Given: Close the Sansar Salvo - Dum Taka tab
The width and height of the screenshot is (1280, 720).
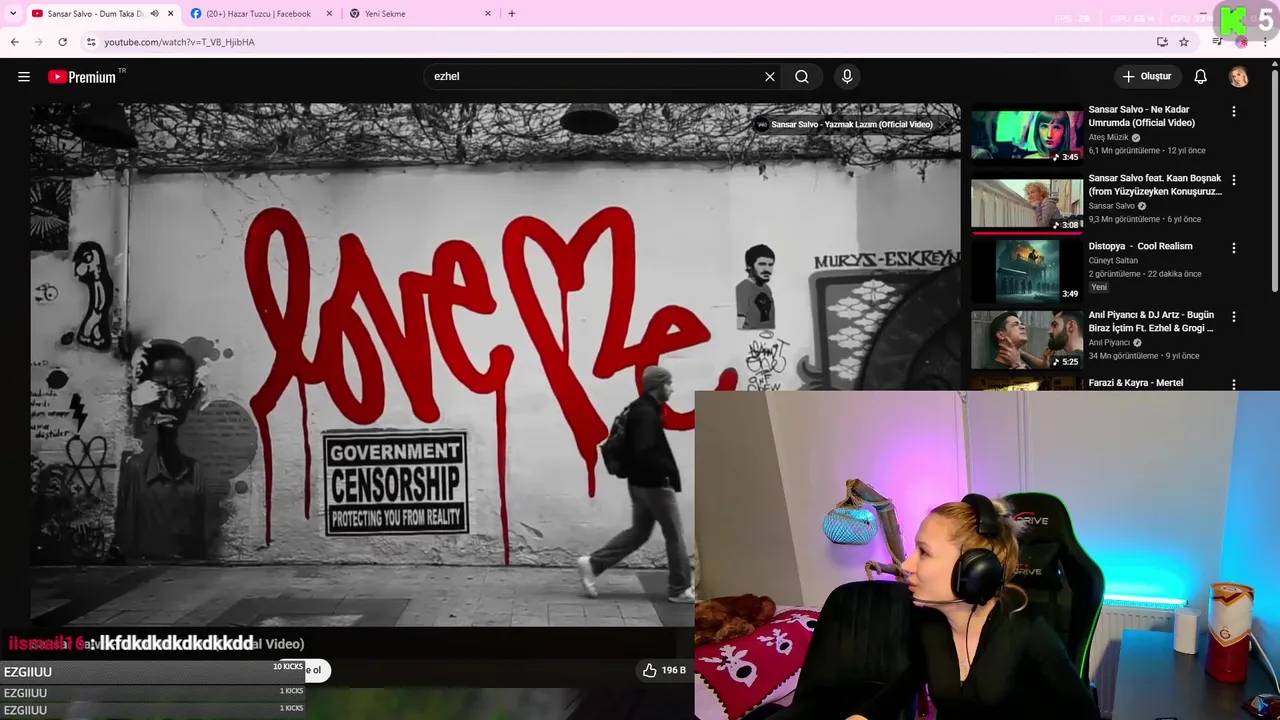Looking at the screenshot, I should tap(170, 14).
